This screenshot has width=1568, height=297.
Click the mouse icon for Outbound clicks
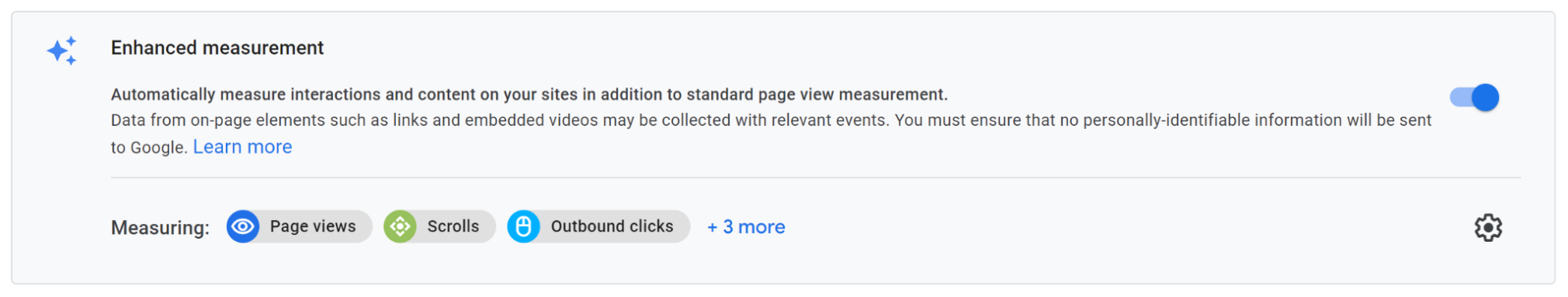[524, 226]
